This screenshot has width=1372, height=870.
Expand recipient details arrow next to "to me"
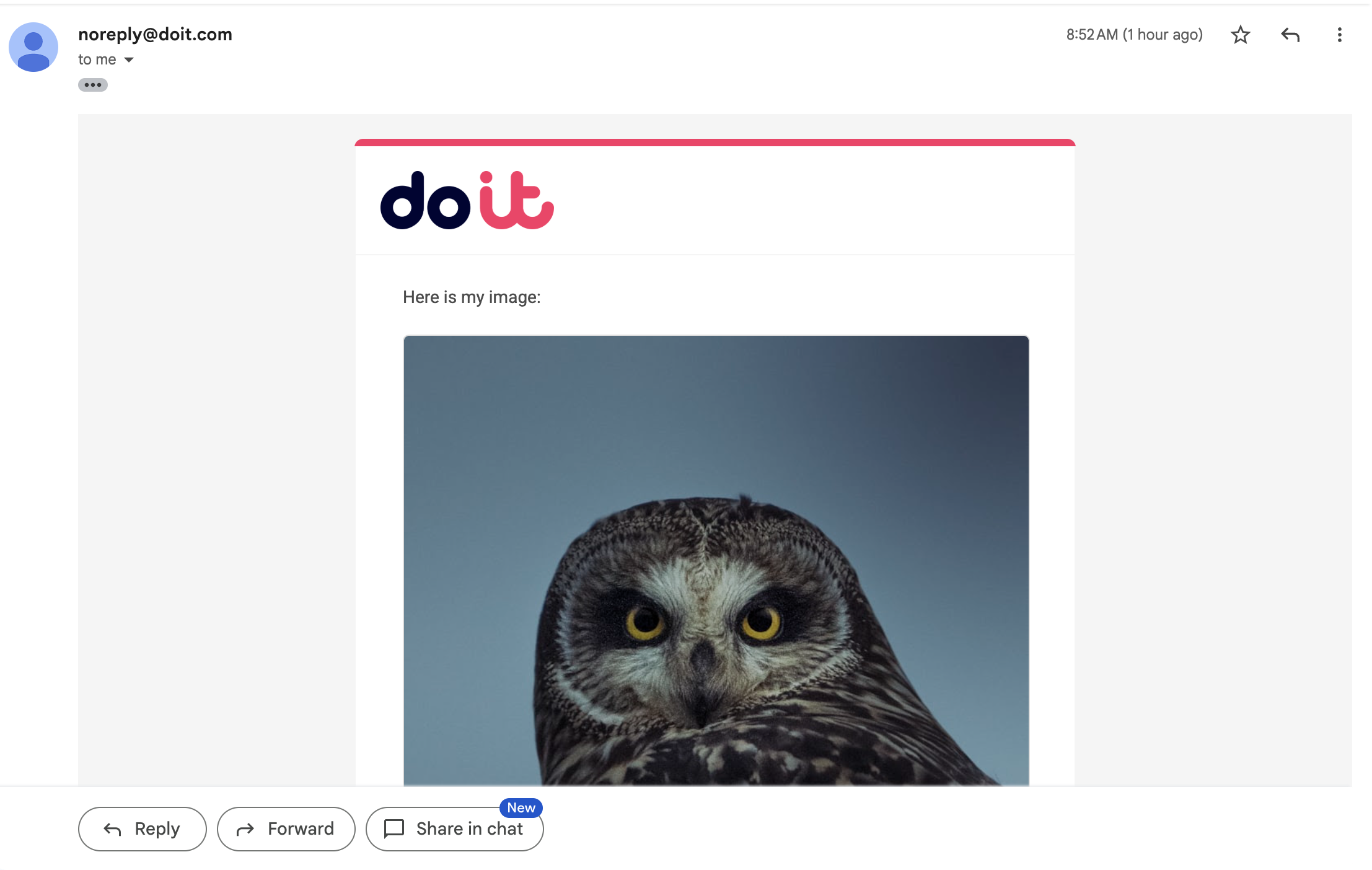(x=129, y=60)
